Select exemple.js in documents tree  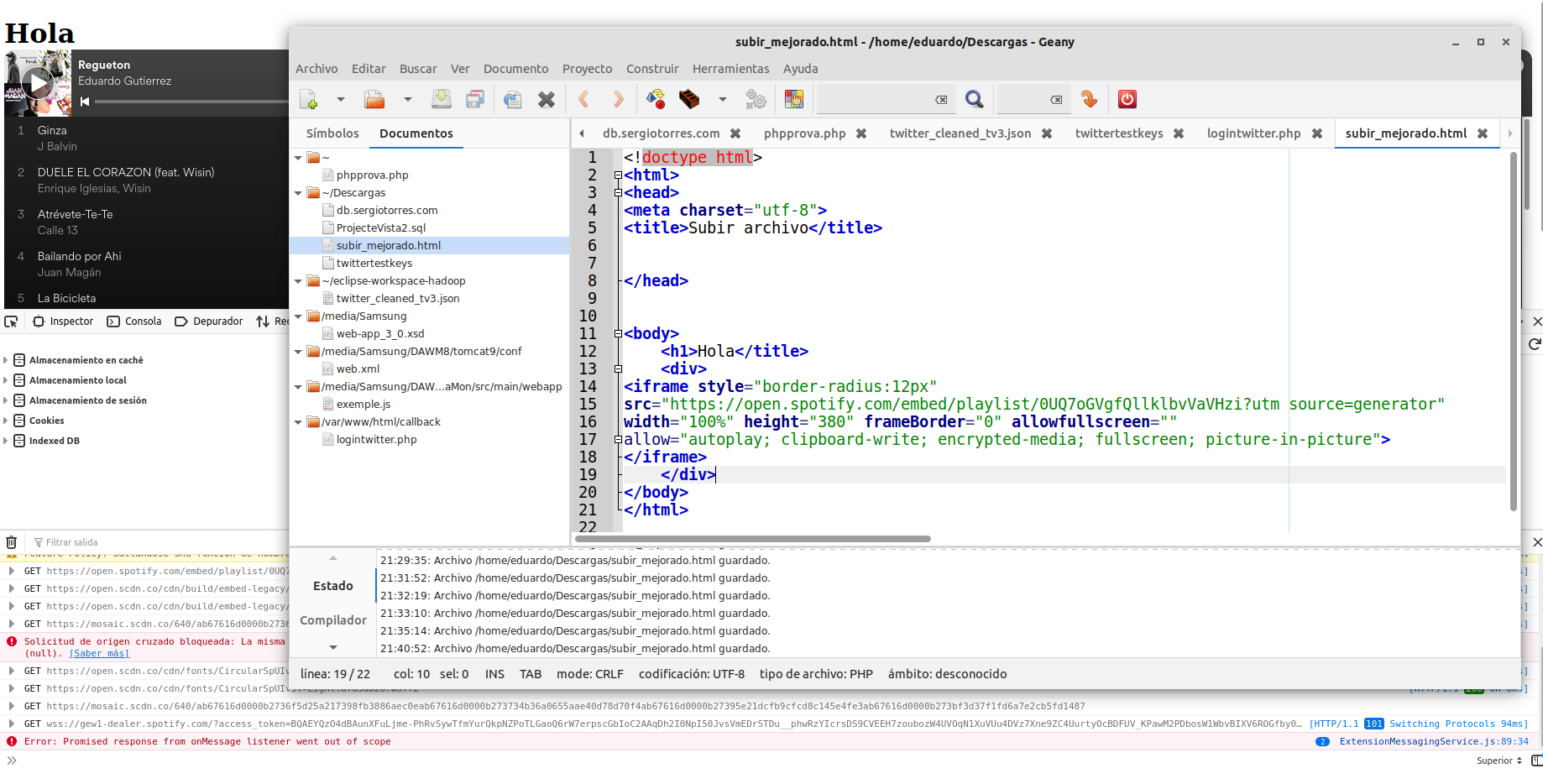tap(364, 405)
